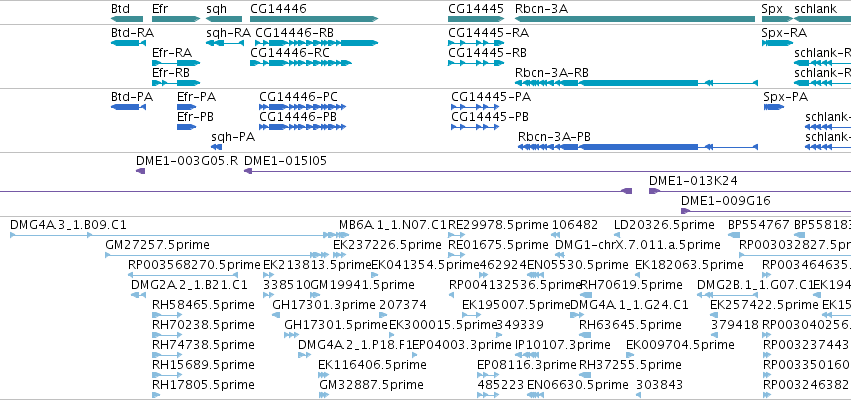Screen dimensions: 851x400
Task: Select the 'DMG2A.2_1.B21.C1' EST label
Action: (x=189, y=286)
